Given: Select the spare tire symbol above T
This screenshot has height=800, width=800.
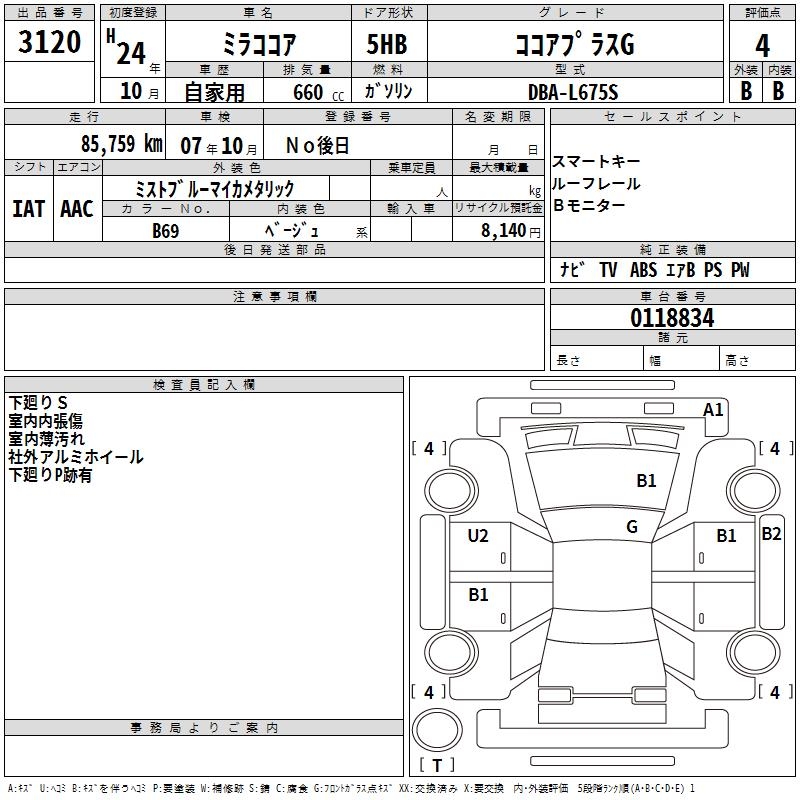Looking at the screenshot, I should coord(437,730).
